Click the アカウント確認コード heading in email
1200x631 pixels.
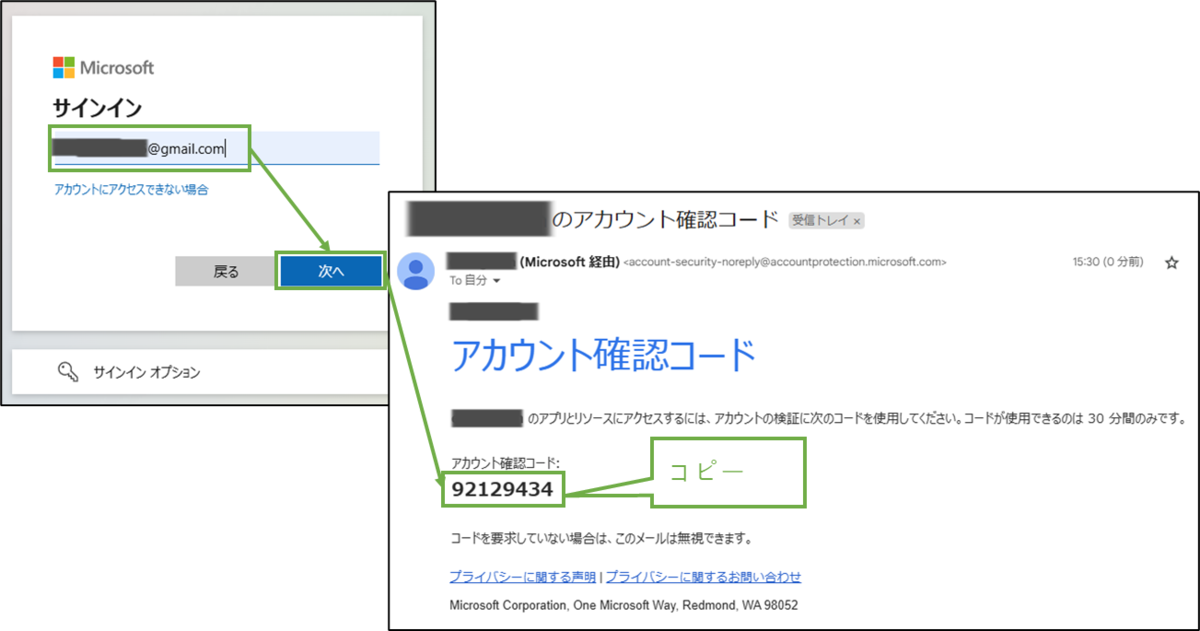[603, 355]
